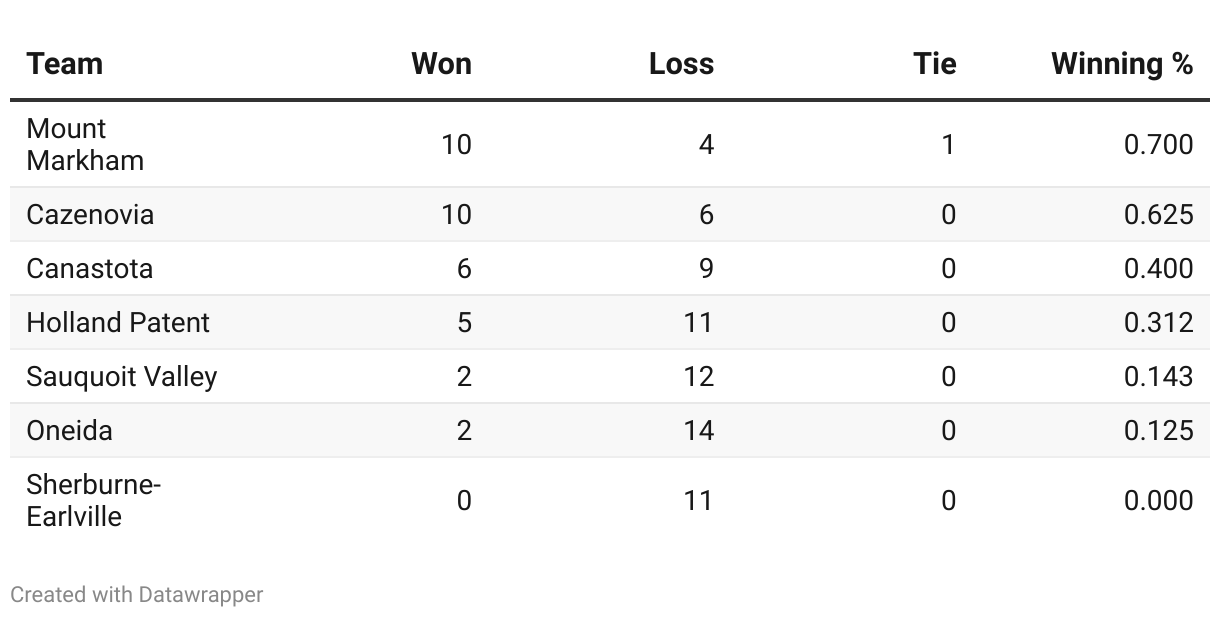Select the Holland Patent team cell
This screenshot has height=618, width=1220.
pyautogui.click(x=118, y=323)
